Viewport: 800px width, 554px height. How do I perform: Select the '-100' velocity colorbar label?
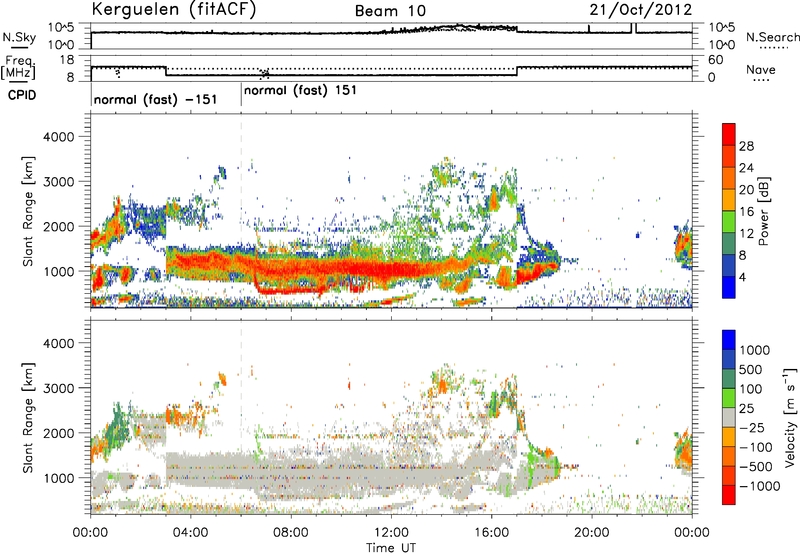756,447
